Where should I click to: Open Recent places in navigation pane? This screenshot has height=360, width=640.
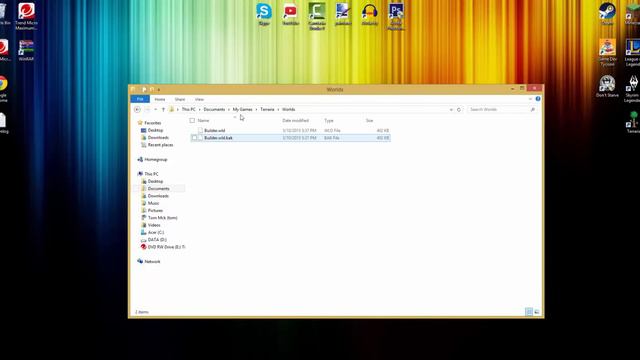[x=160, y=145]
